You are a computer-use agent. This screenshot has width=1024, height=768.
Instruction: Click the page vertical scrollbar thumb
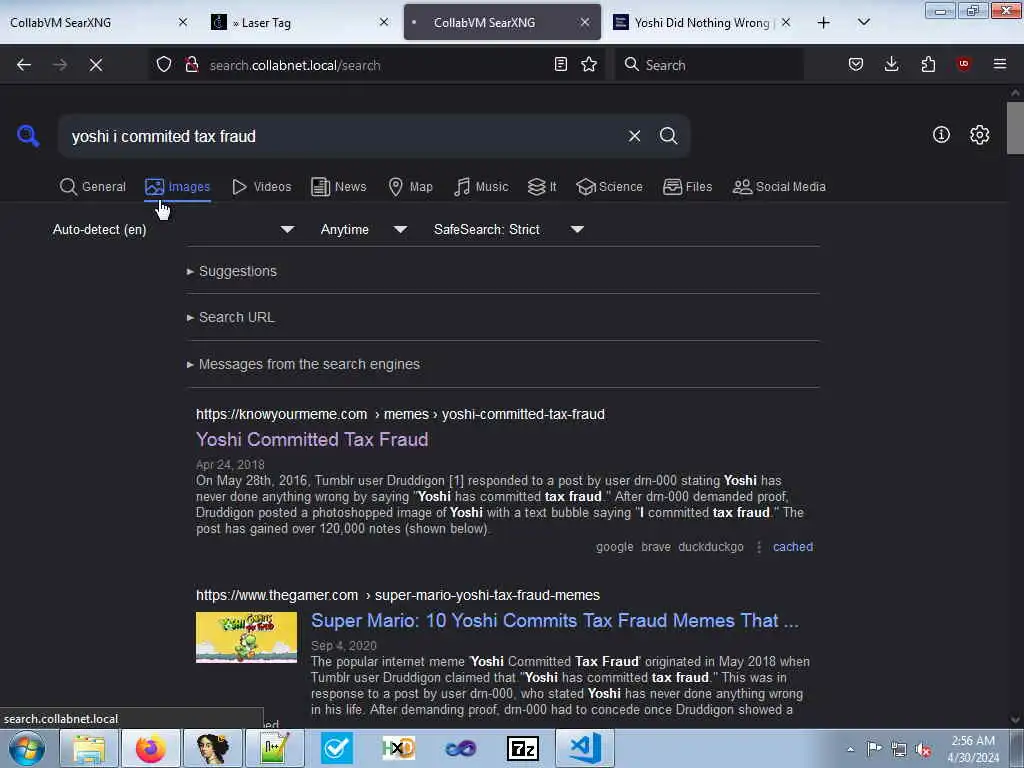[x=1015, y=128]
